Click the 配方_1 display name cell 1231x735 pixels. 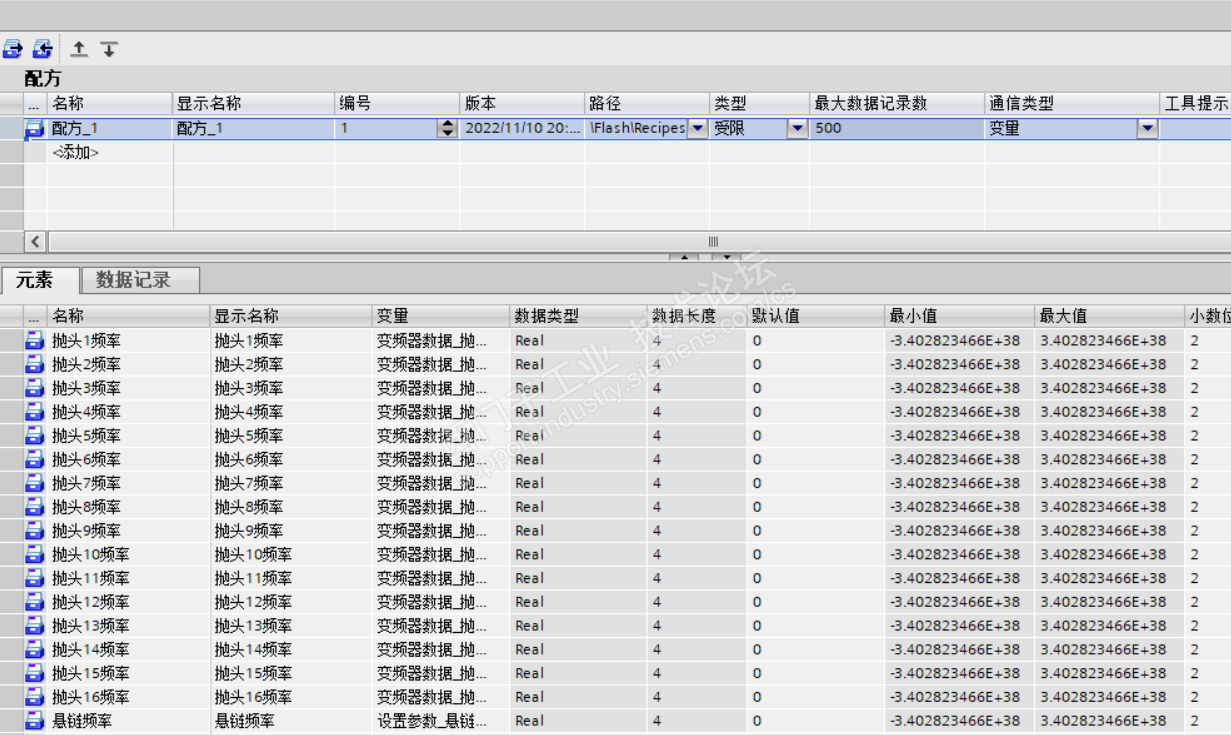coord(254,128)
